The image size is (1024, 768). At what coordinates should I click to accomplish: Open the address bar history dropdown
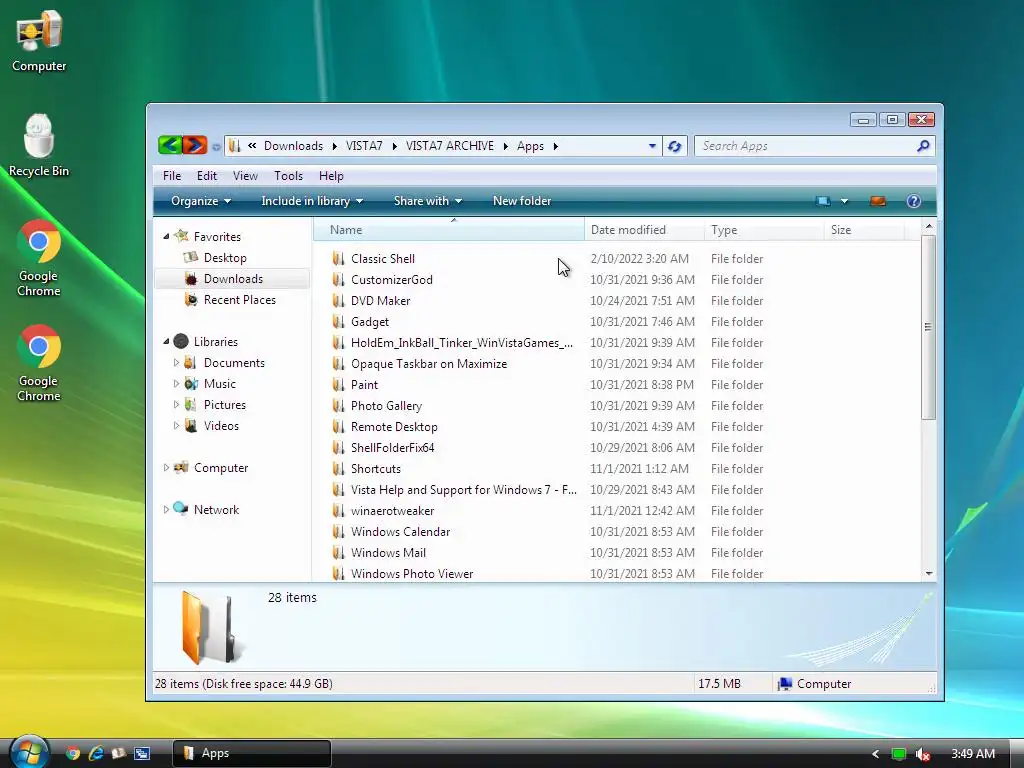pos(652,146)
